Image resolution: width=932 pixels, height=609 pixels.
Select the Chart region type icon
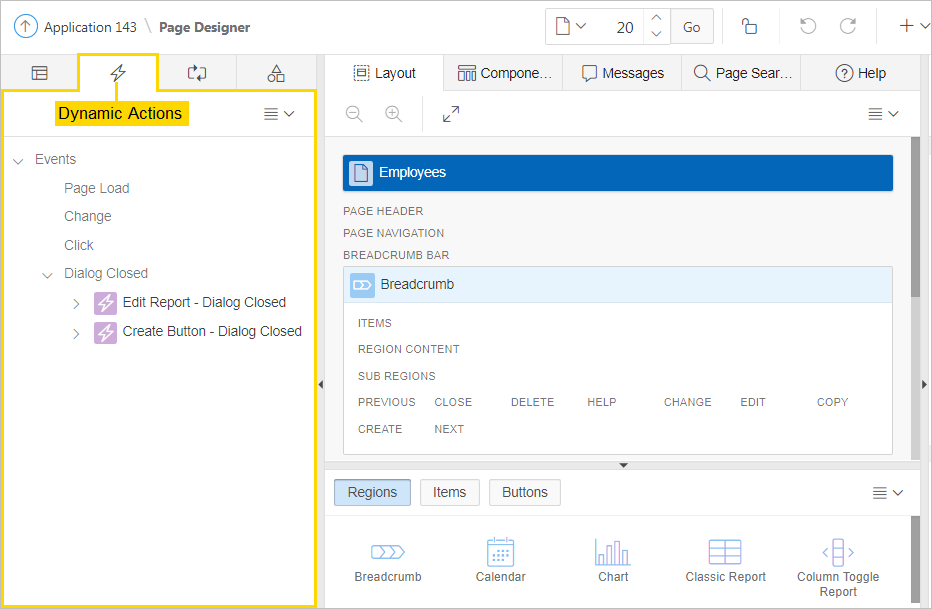tap(613, 553)
